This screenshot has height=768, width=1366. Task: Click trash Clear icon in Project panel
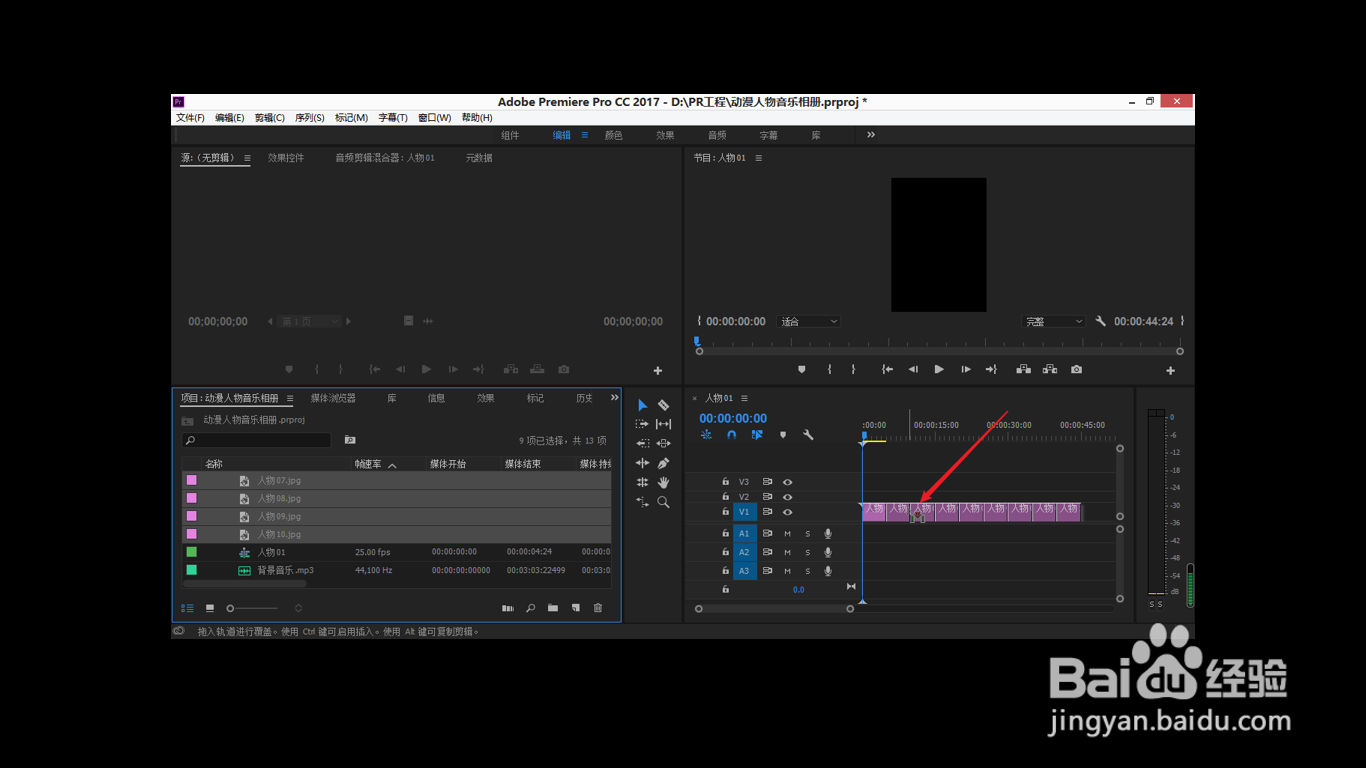click(x=598, y=608)
